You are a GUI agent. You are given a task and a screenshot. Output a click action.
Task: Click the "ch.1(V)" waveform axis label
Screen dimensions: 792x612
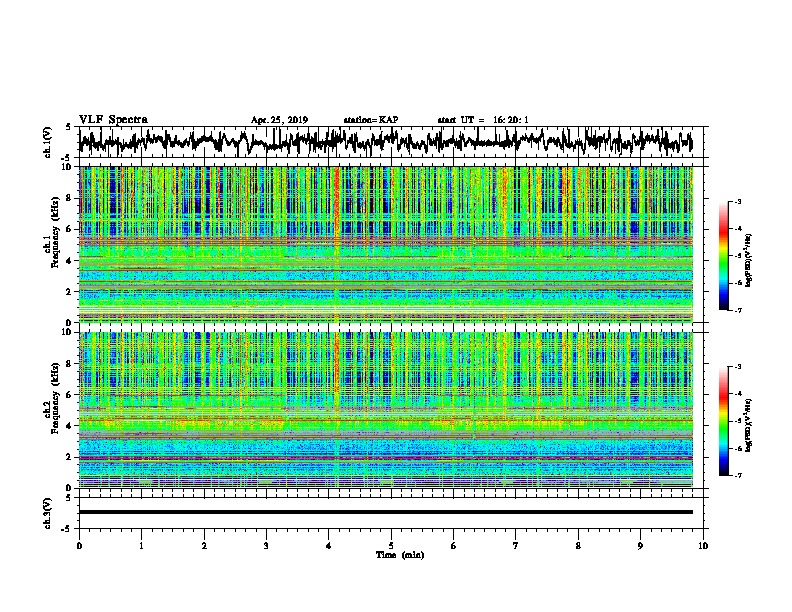pyautogui.click(x=48, y=142)
